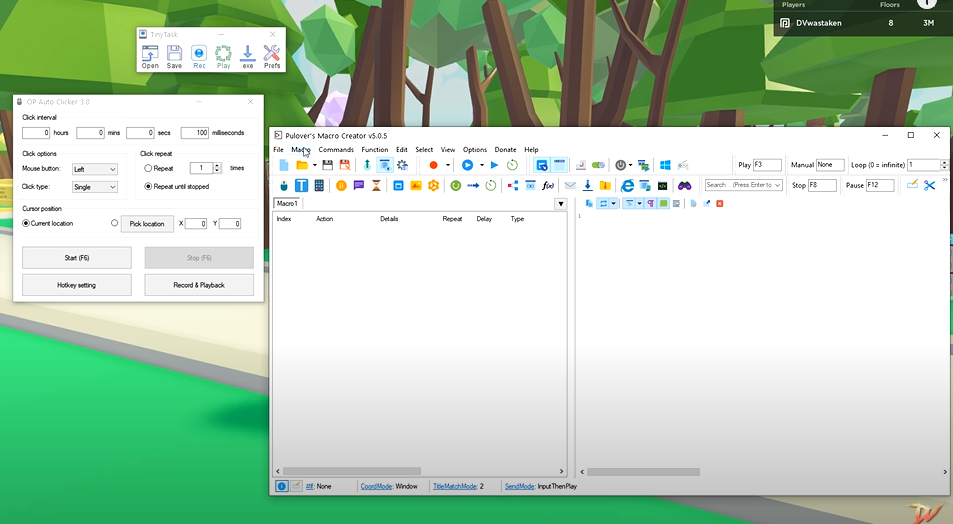The width and height of the screenshot is (953, 524).
Task: Click the Pick location button
Action: coord(147,224)
